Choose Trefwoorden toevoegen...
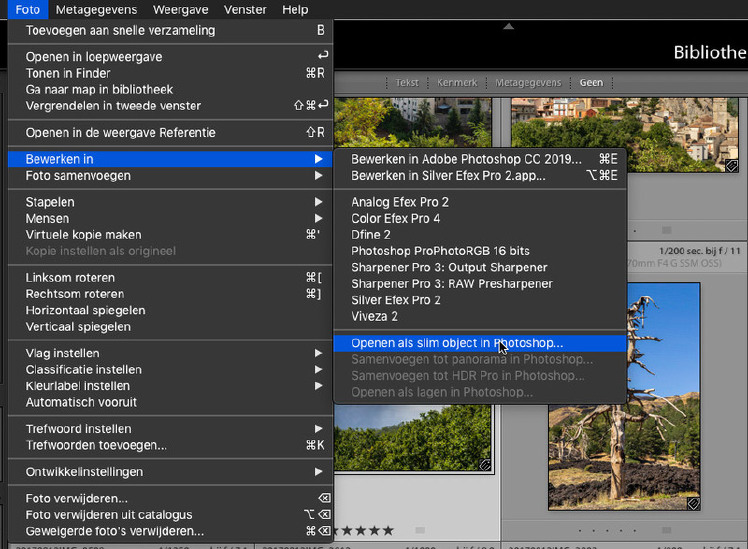The height and width of the screenshot is (549, 748). pyautogui.click(x=170, y=445)
